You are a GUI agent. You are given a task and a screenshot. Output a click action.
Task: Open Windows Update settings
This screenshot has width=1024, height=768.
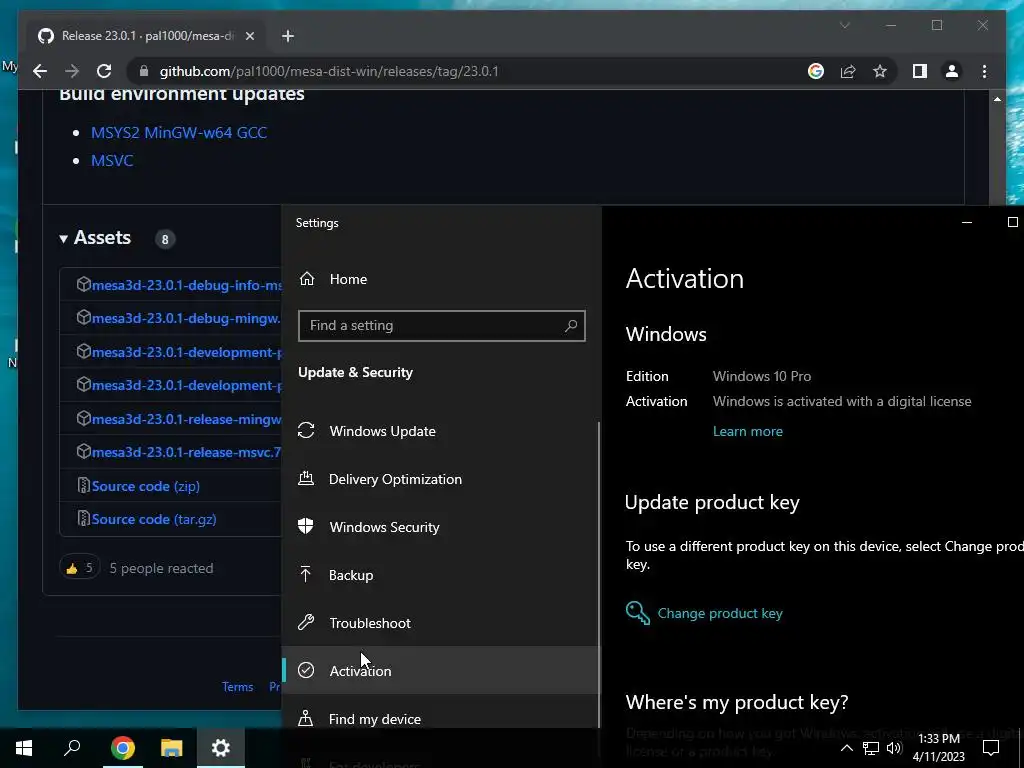click(440, 431)
